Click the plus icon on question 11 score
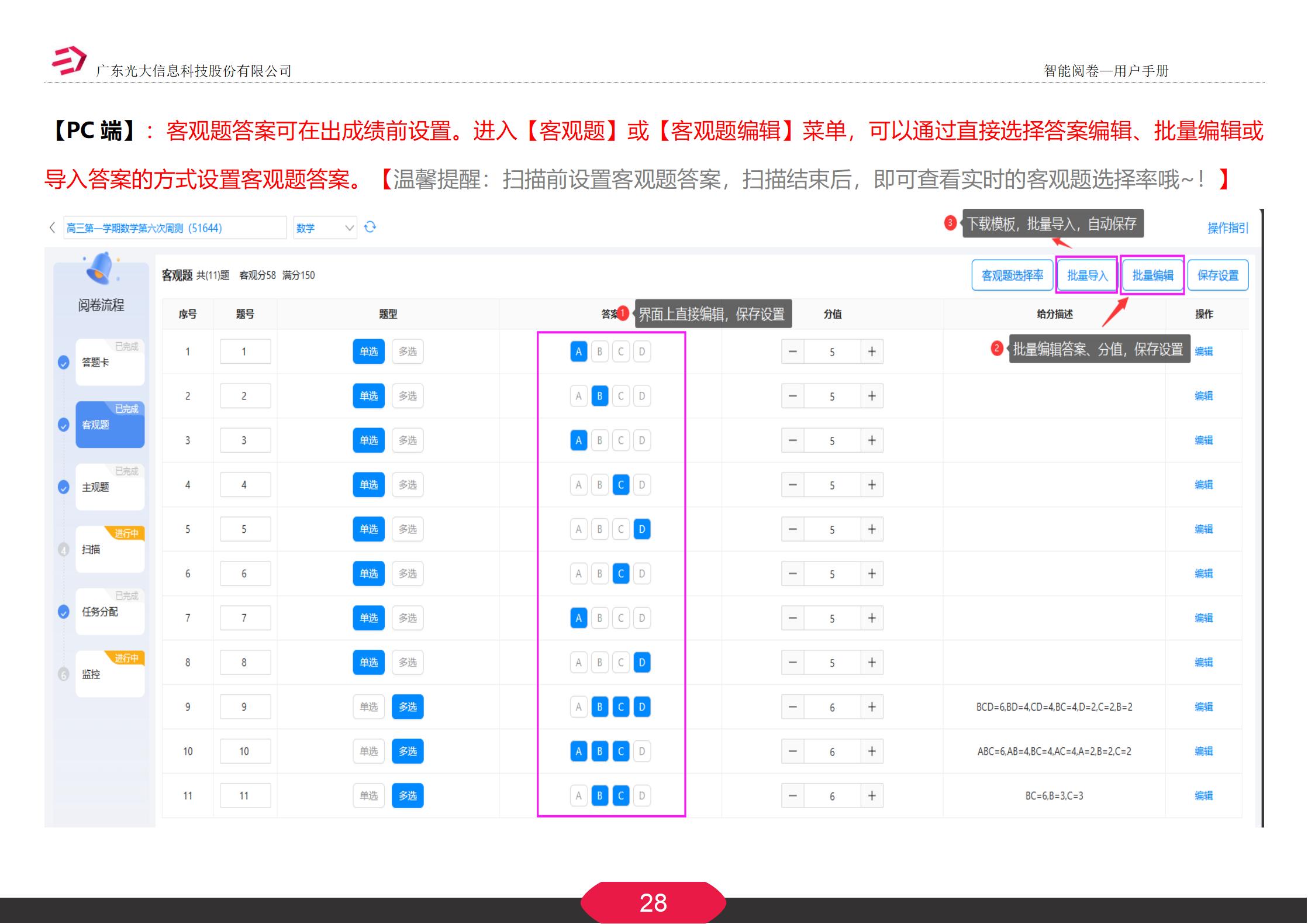Viewport: 1308px width, 924px height. coord(871,795)
